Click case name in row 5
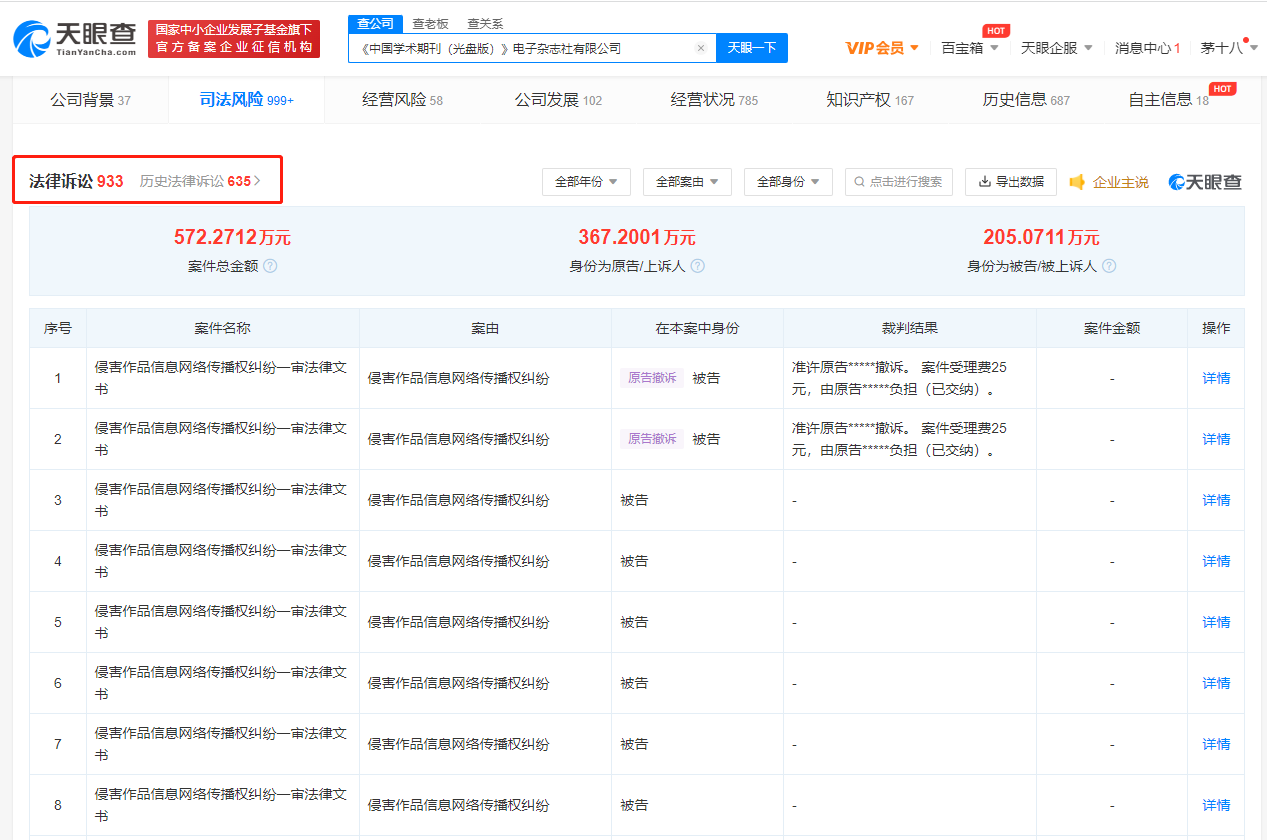Screen dimensions: 1267x840 coord(221,622)
